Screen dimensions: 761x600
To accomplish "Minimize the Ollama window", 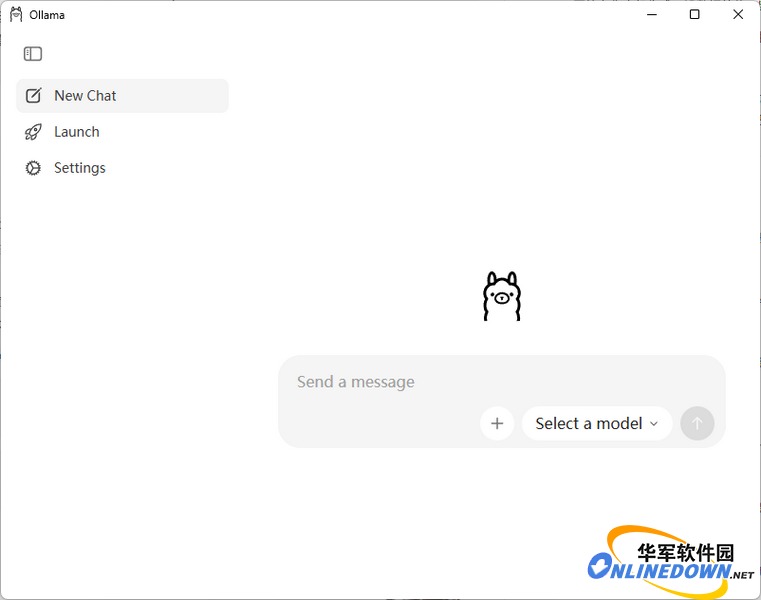I will coord(652,15).
